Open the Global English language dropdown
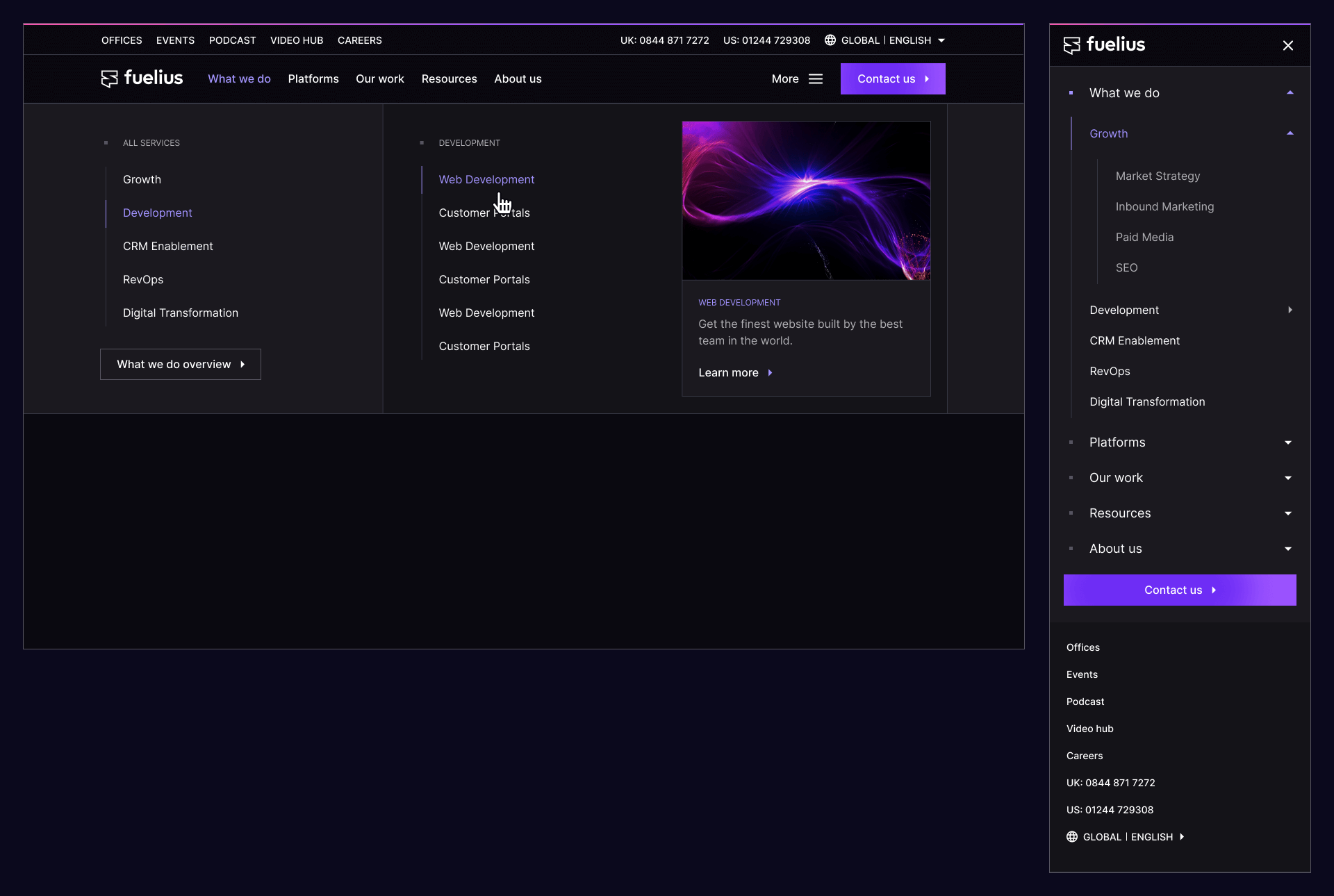1334x896 pixels. (x=941, y=40)
